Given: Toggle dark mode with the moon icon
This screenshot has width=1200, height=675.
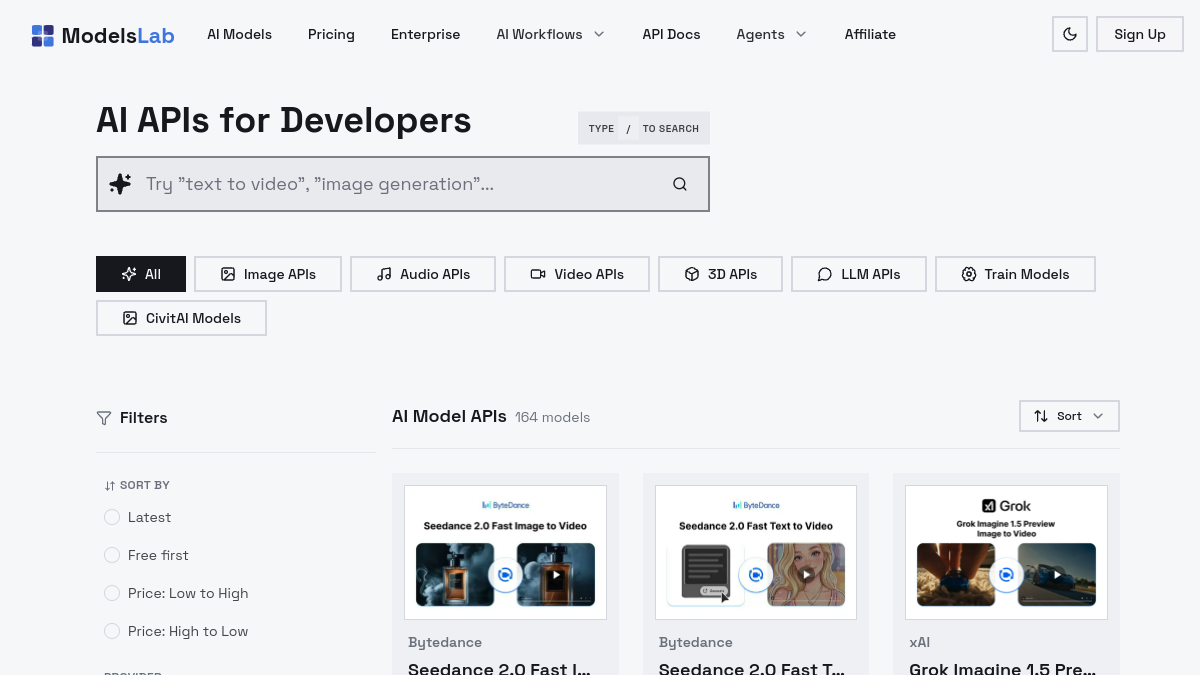Looking at the screenshot, I should pos(1070,34).
